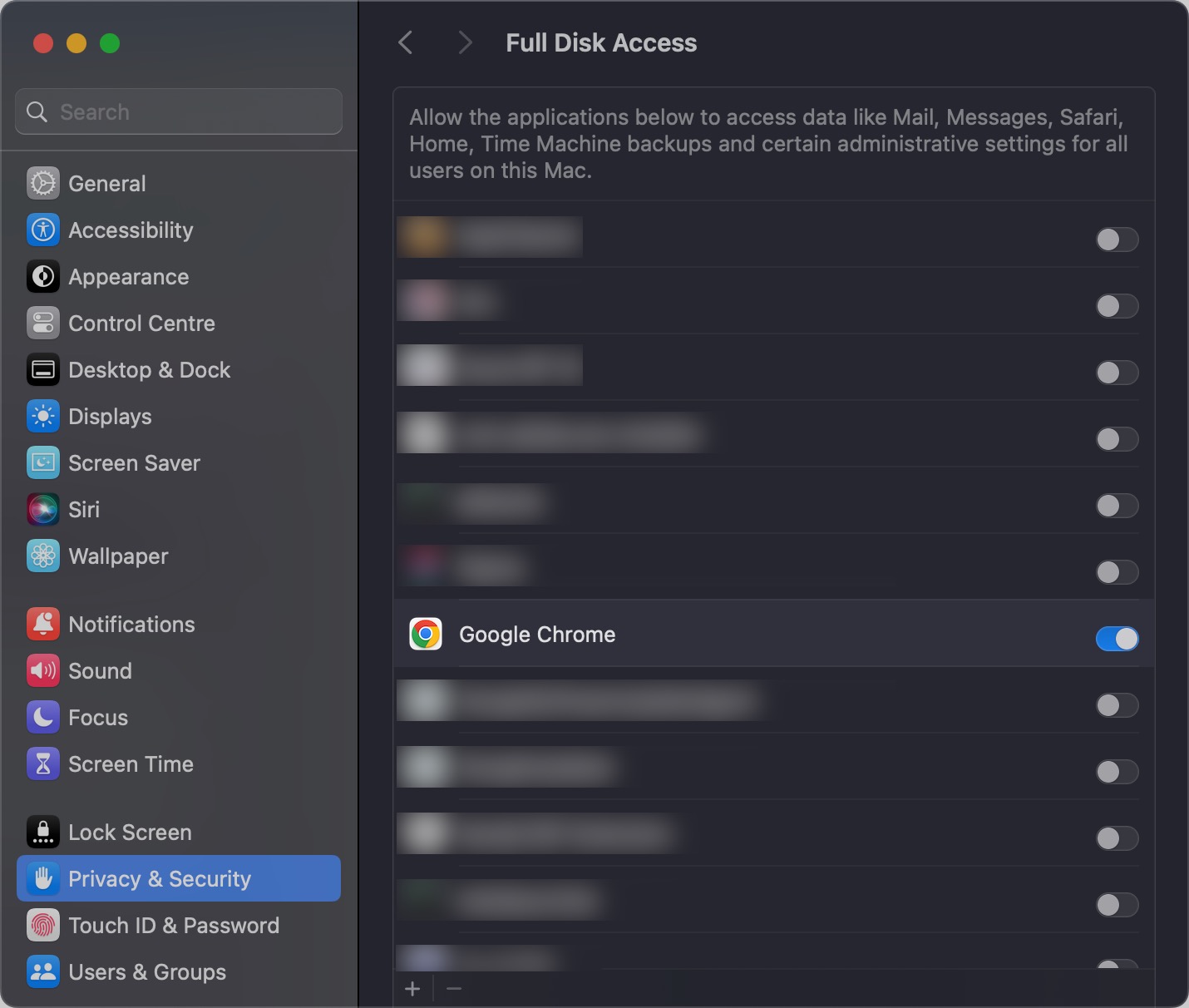Click the forward navigation arrow

pyautogui.click(x=464, y=42)
